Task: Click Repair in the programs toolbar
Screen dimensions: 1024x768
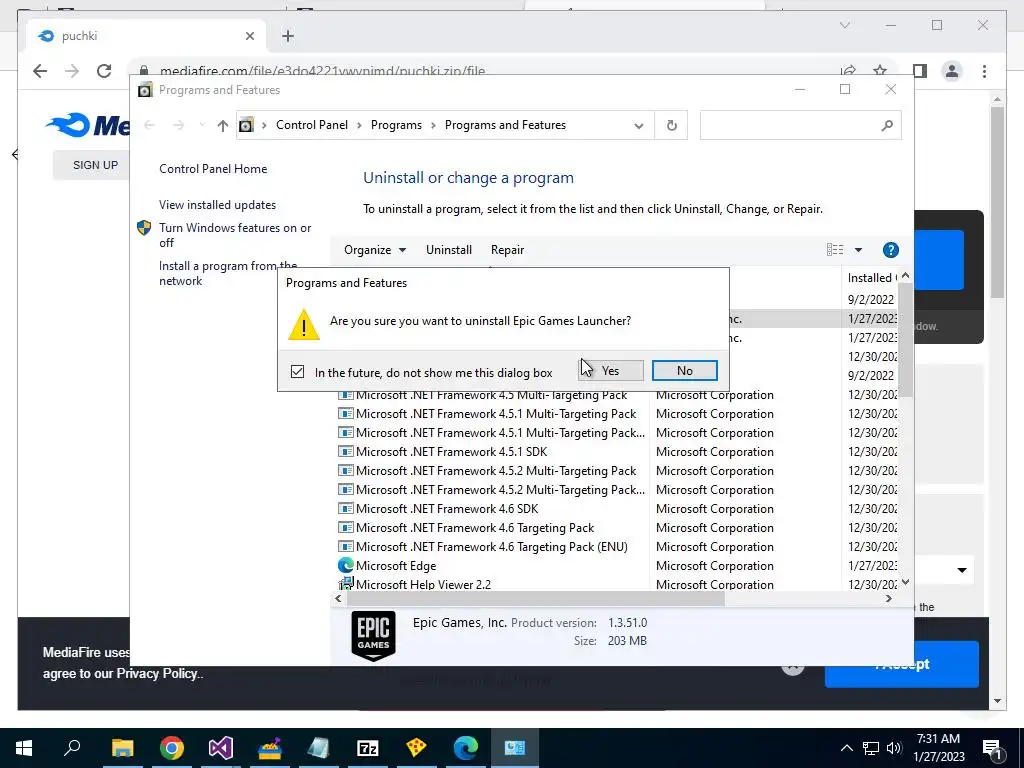Action: click(507, 250)
